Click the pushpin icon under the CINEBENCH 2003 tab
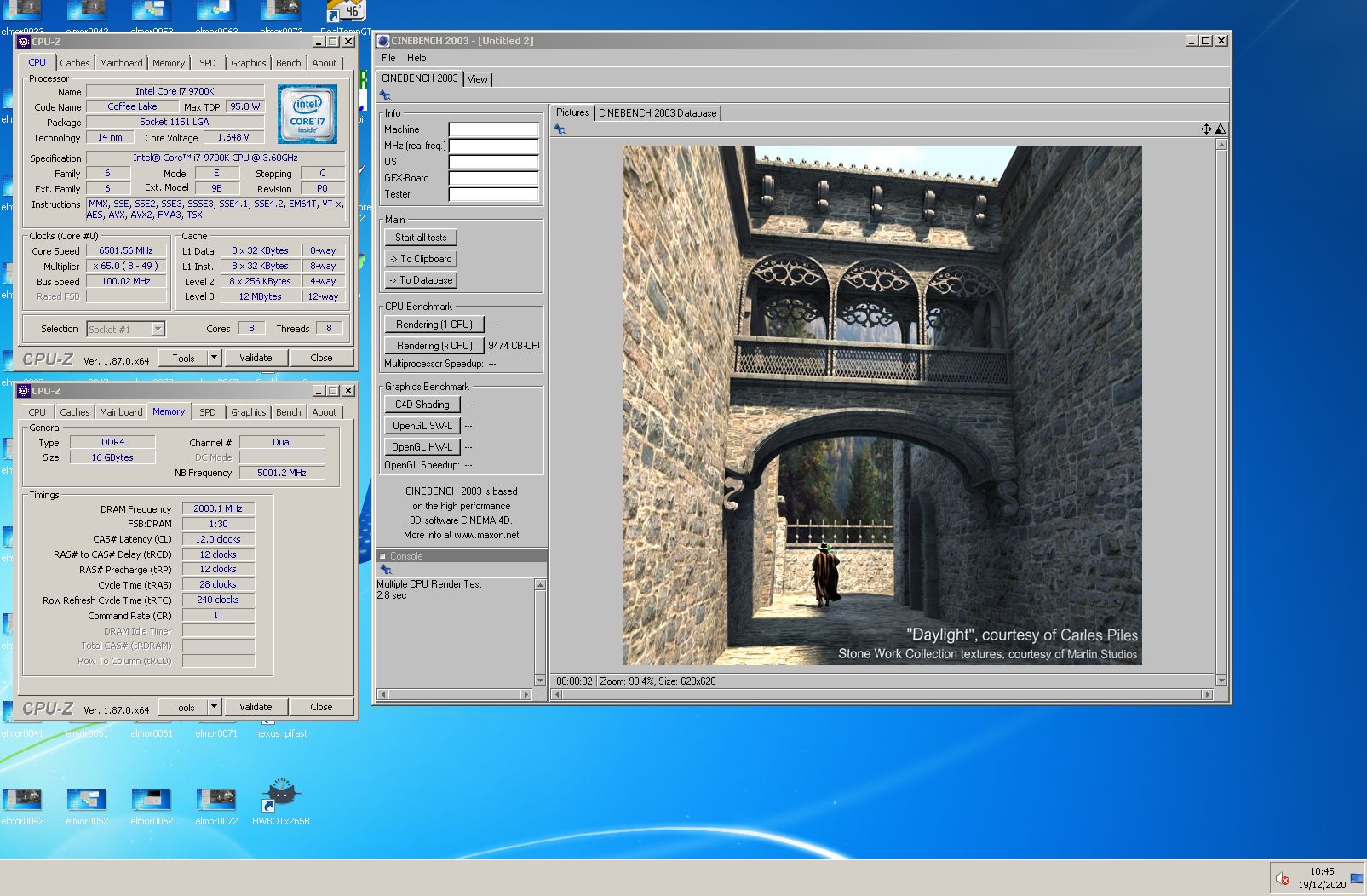This screenshot has height=896, width=1367. pyautogui.click(x=385, y=95)
